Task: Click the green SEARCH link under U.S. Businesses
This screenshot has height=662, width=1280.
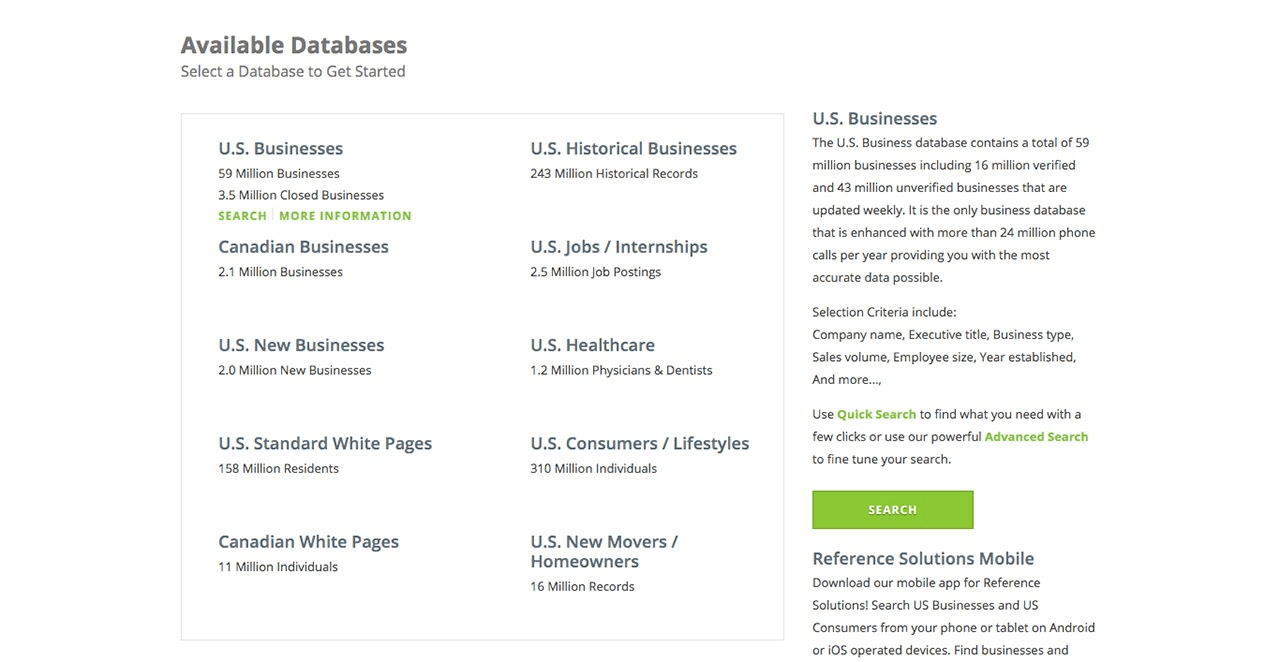Action: coord(242,216)
